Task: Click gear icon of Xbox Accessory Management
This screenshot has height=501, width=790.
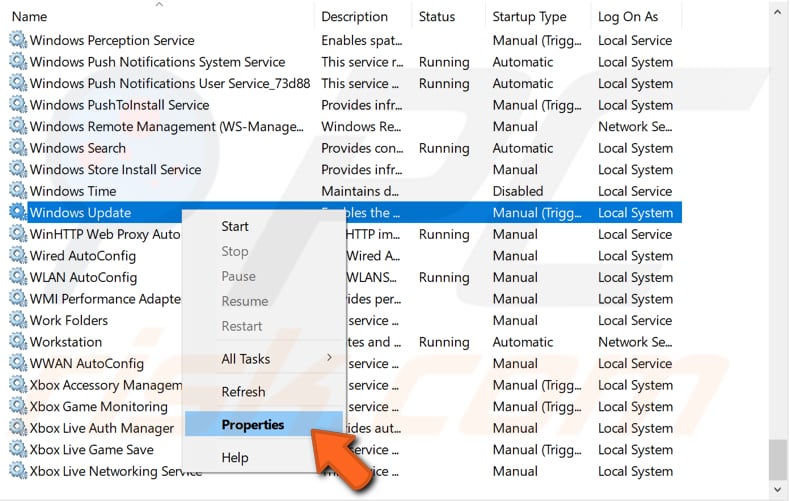Action: 18,385
